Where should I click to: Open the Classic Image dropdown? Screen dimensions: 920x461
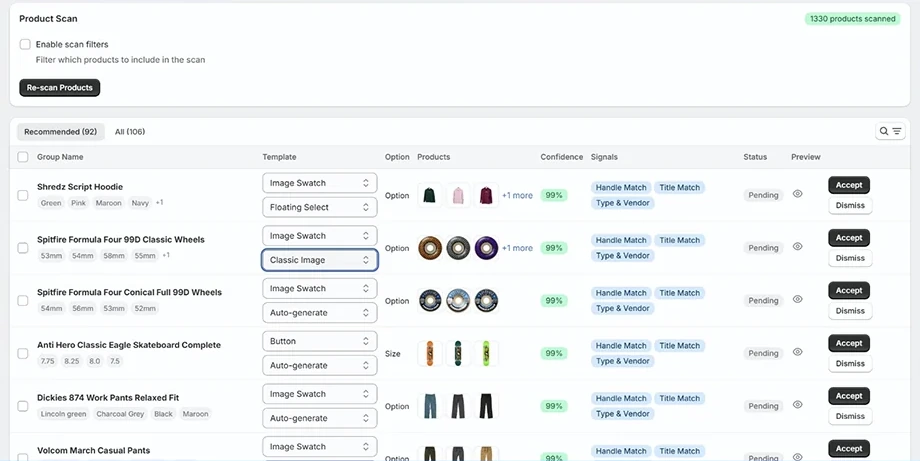319,260
